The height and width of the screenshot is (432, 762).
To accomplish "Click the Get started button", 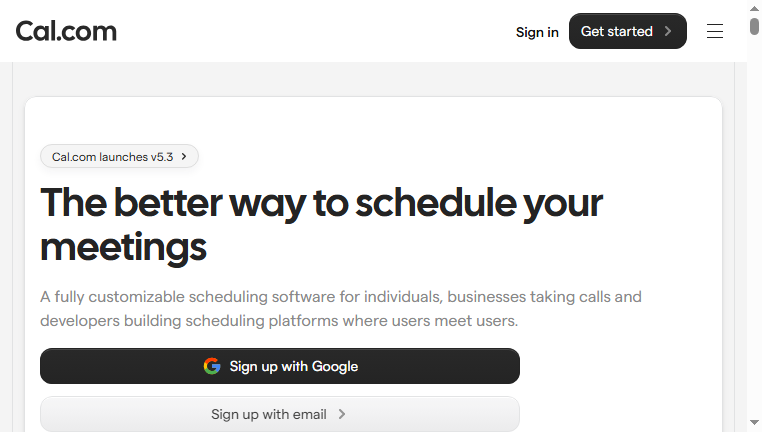I will [x=627, y=31].
